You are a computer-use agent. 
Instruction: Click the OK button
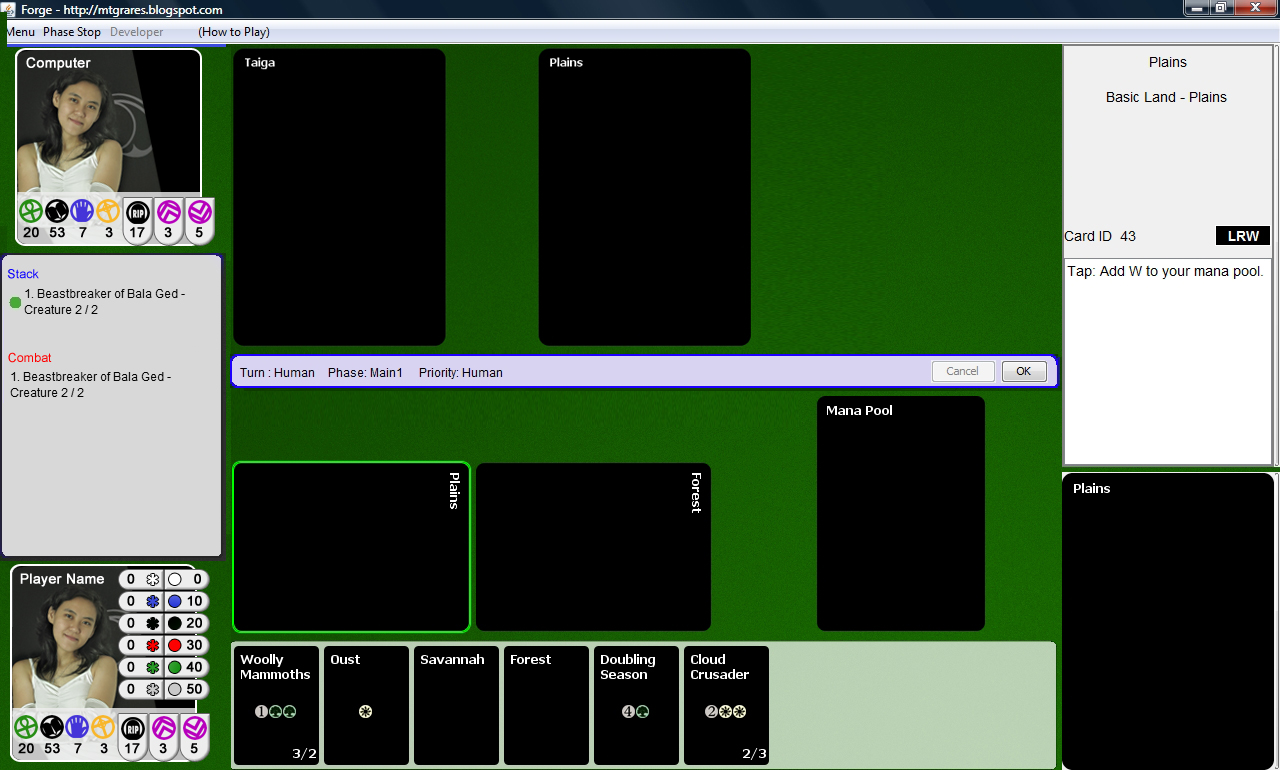pos(1024,371)
